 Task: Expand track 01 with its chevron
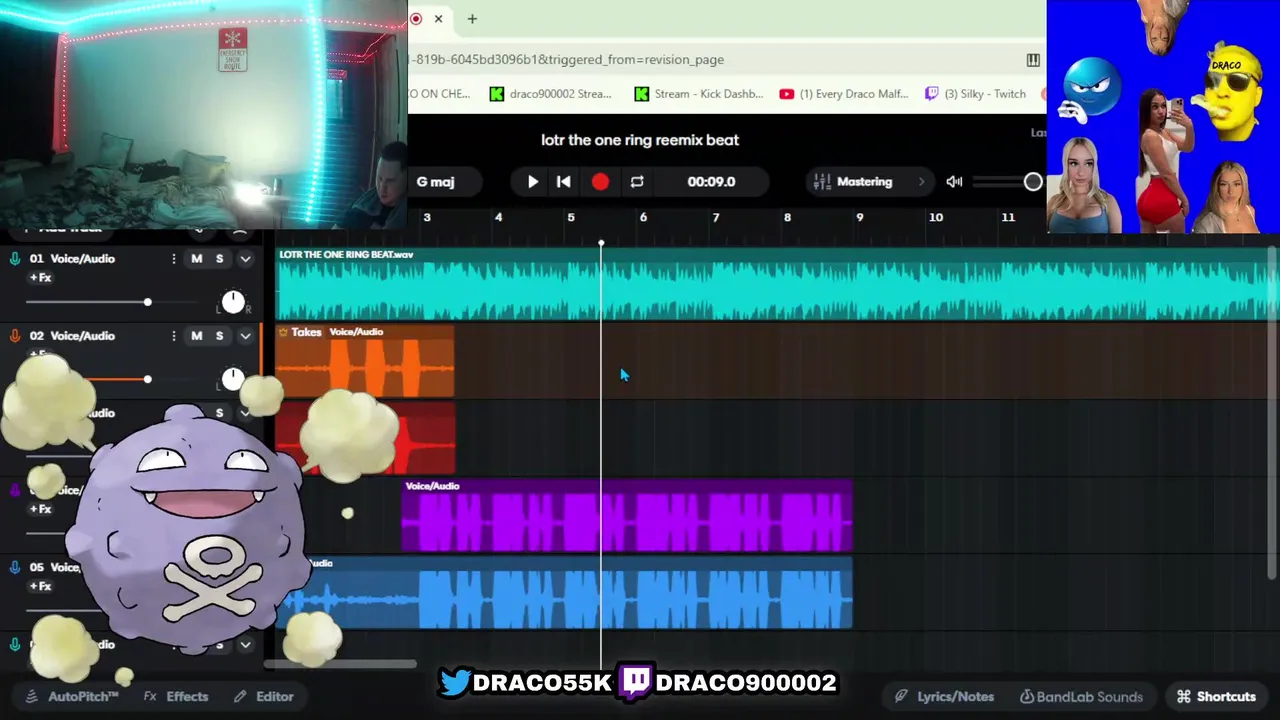pyautogui.click(x=245, y=259)
